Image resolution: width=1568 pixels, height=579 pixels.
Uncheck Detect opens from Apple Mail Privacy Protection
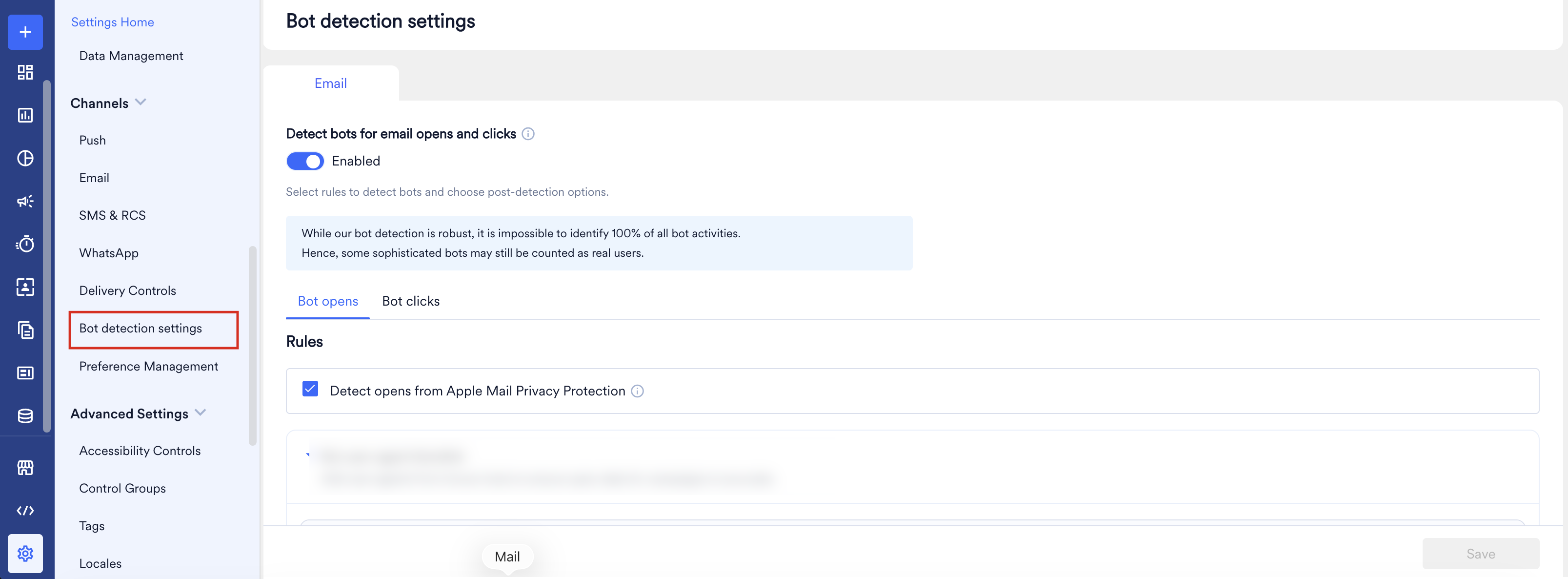310,389
